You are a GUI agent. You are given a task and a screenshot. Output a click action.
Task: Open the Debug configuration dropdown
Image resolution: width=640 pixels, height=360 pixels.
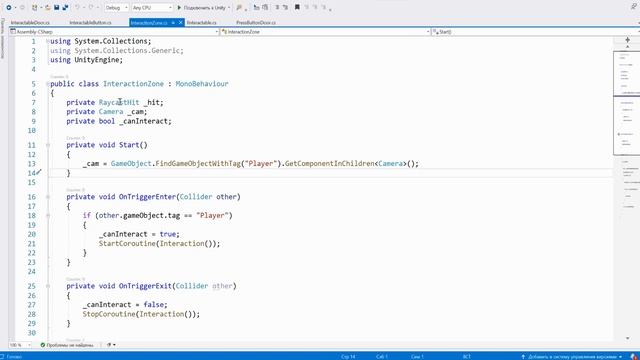tap(116, 7)
